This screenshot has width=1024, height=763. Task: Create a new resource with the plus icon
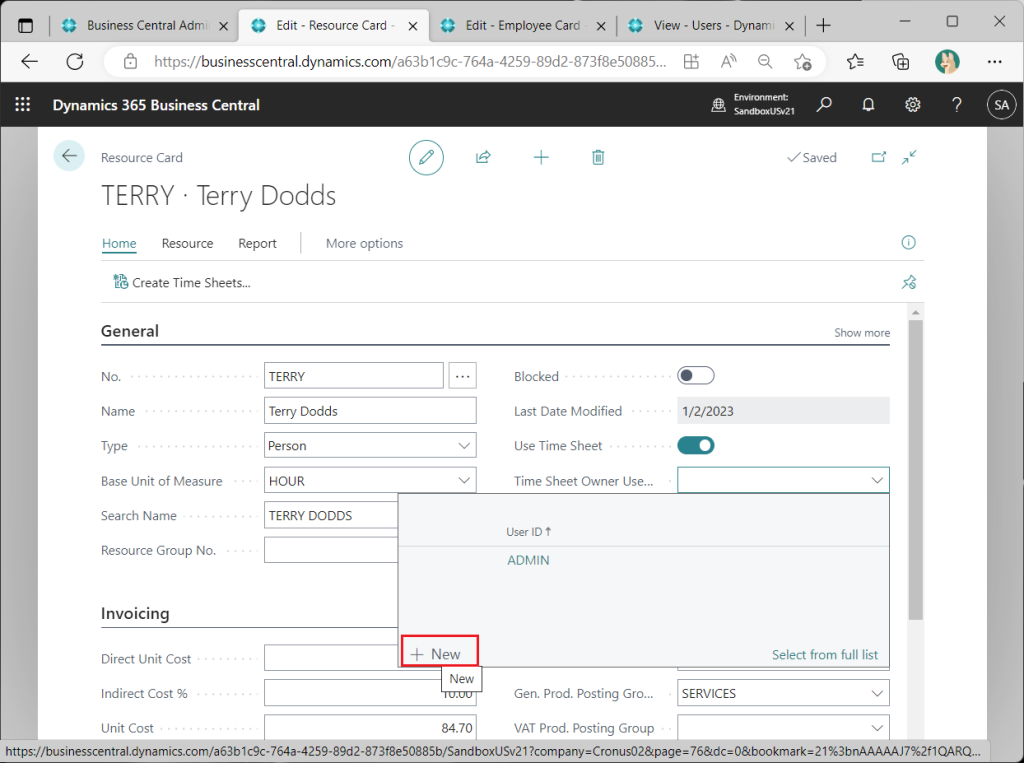[x=541, y=157]
